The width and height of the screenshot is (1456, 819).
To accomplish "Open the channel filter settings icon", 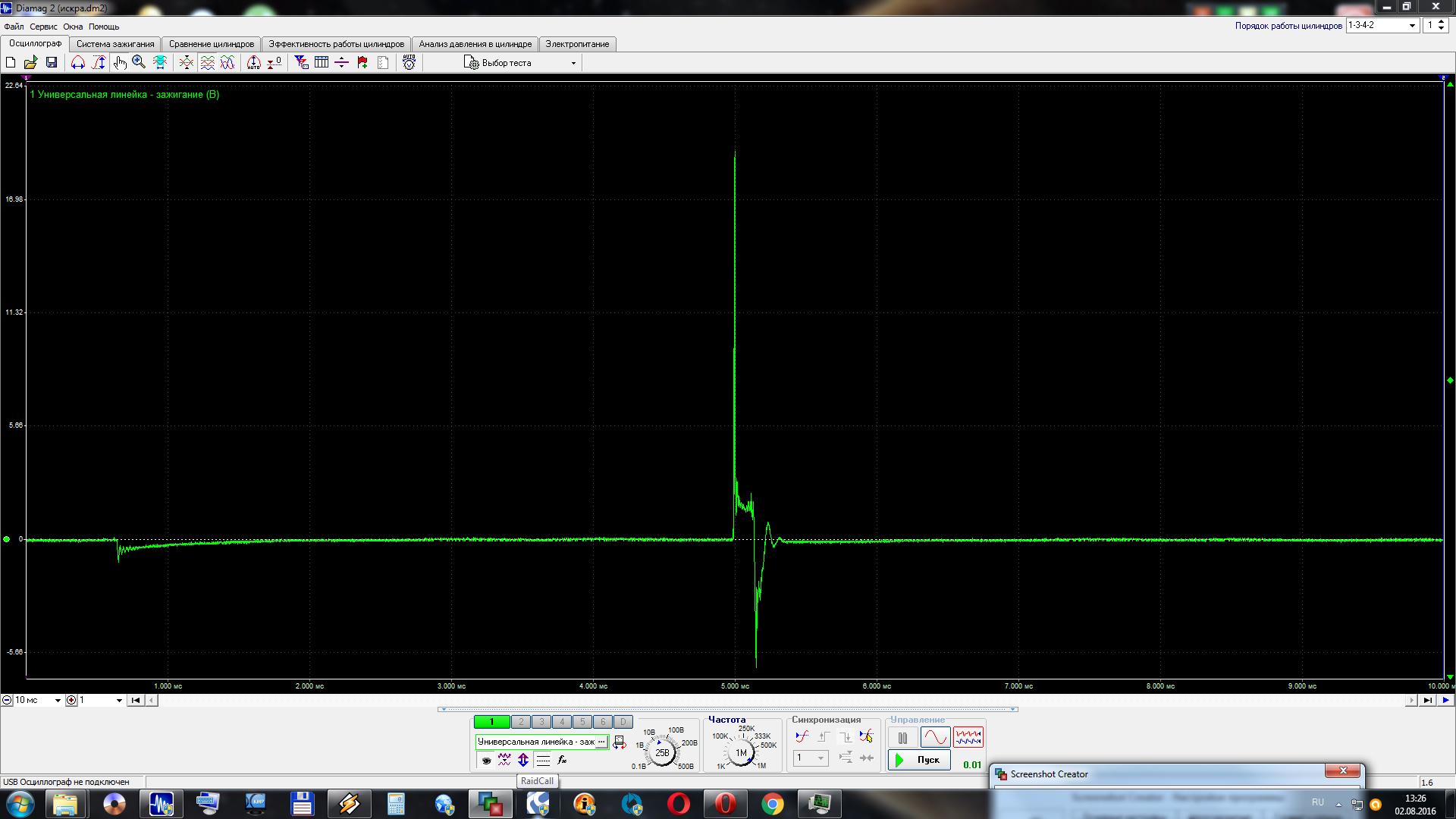I will click(301, 63).
